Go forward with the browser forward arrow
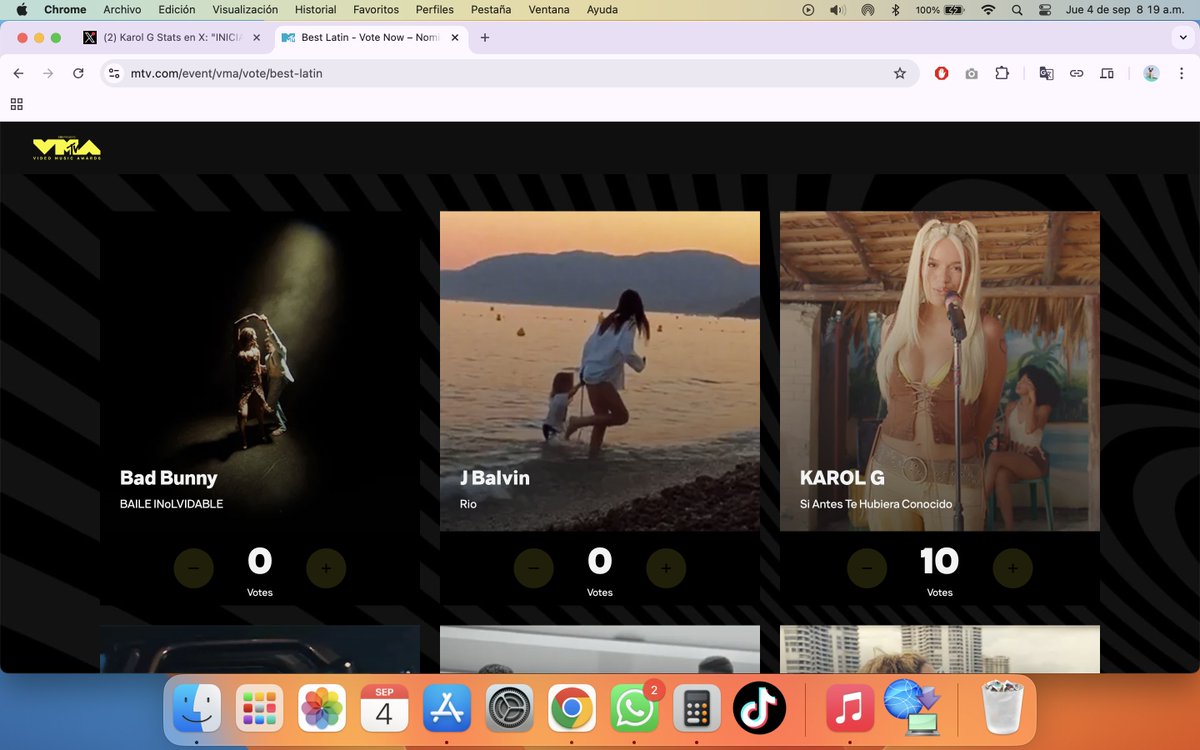This screenshot has height=750, width=1200. (48, 73)
